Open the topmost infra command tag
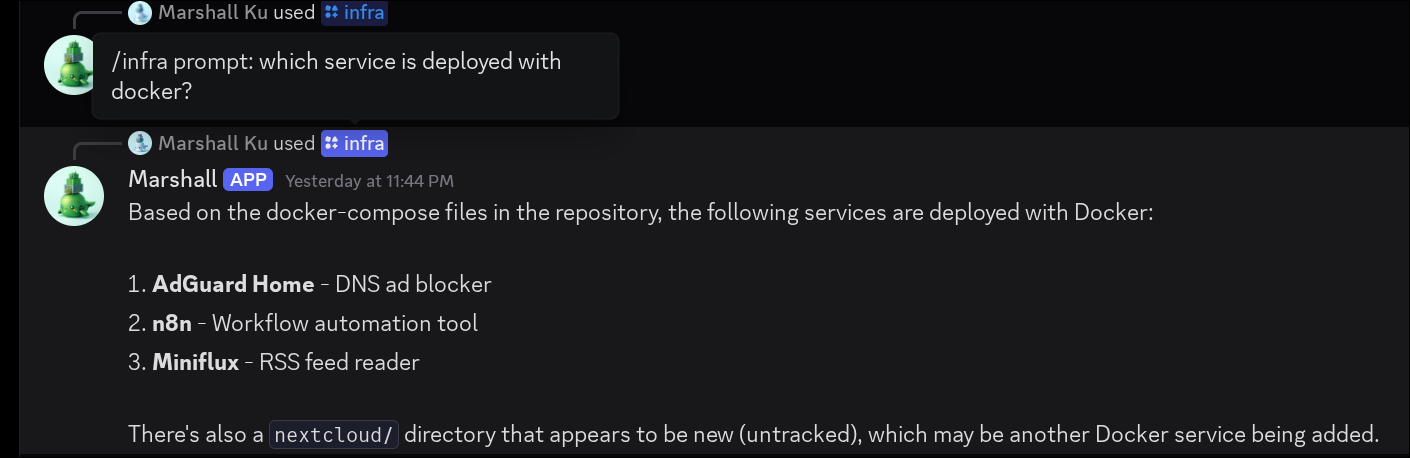The height and width of the screenshot is (458, 1410). 354,13
